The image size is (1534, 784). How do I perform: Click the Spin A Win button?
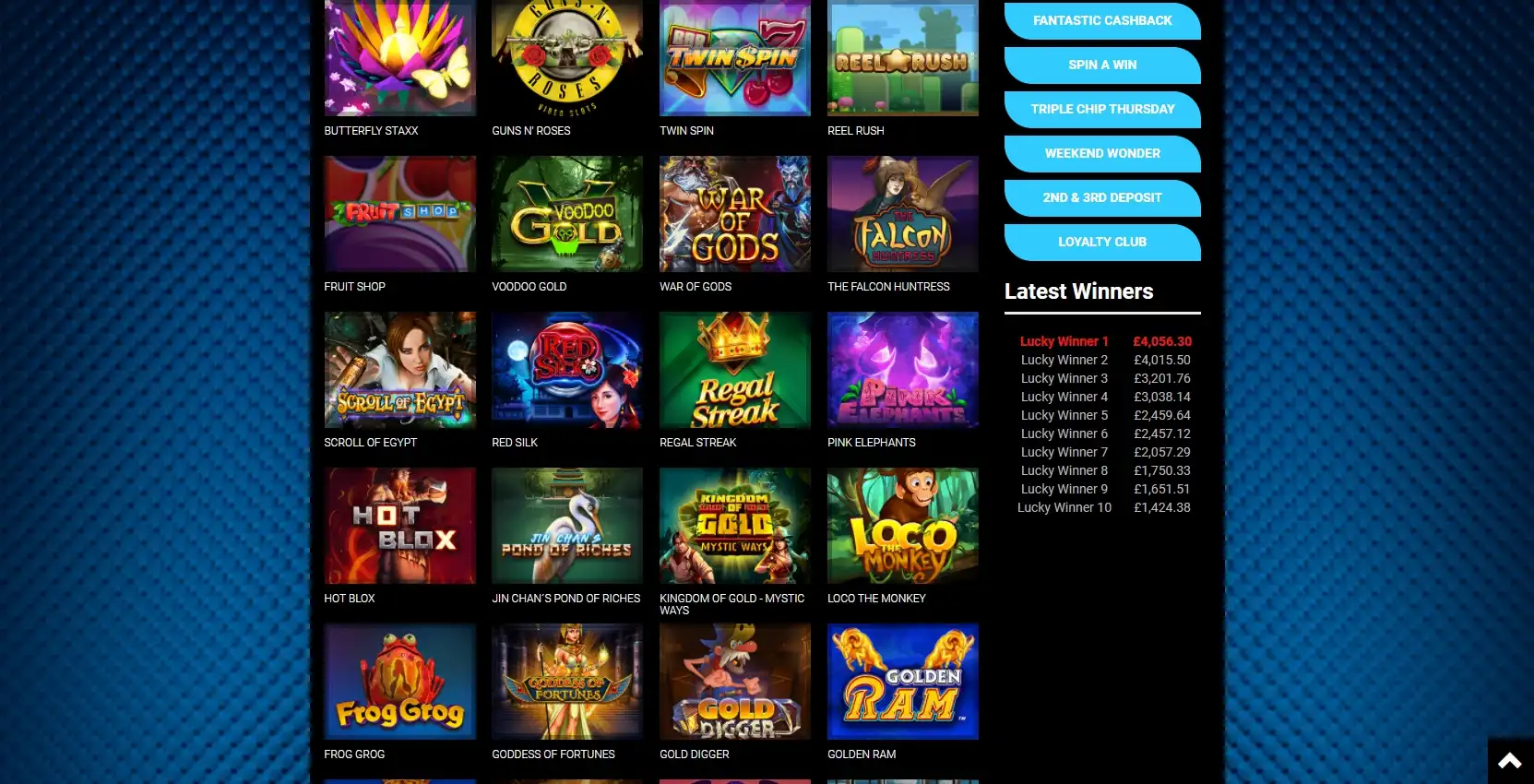tap(1102, 65)
